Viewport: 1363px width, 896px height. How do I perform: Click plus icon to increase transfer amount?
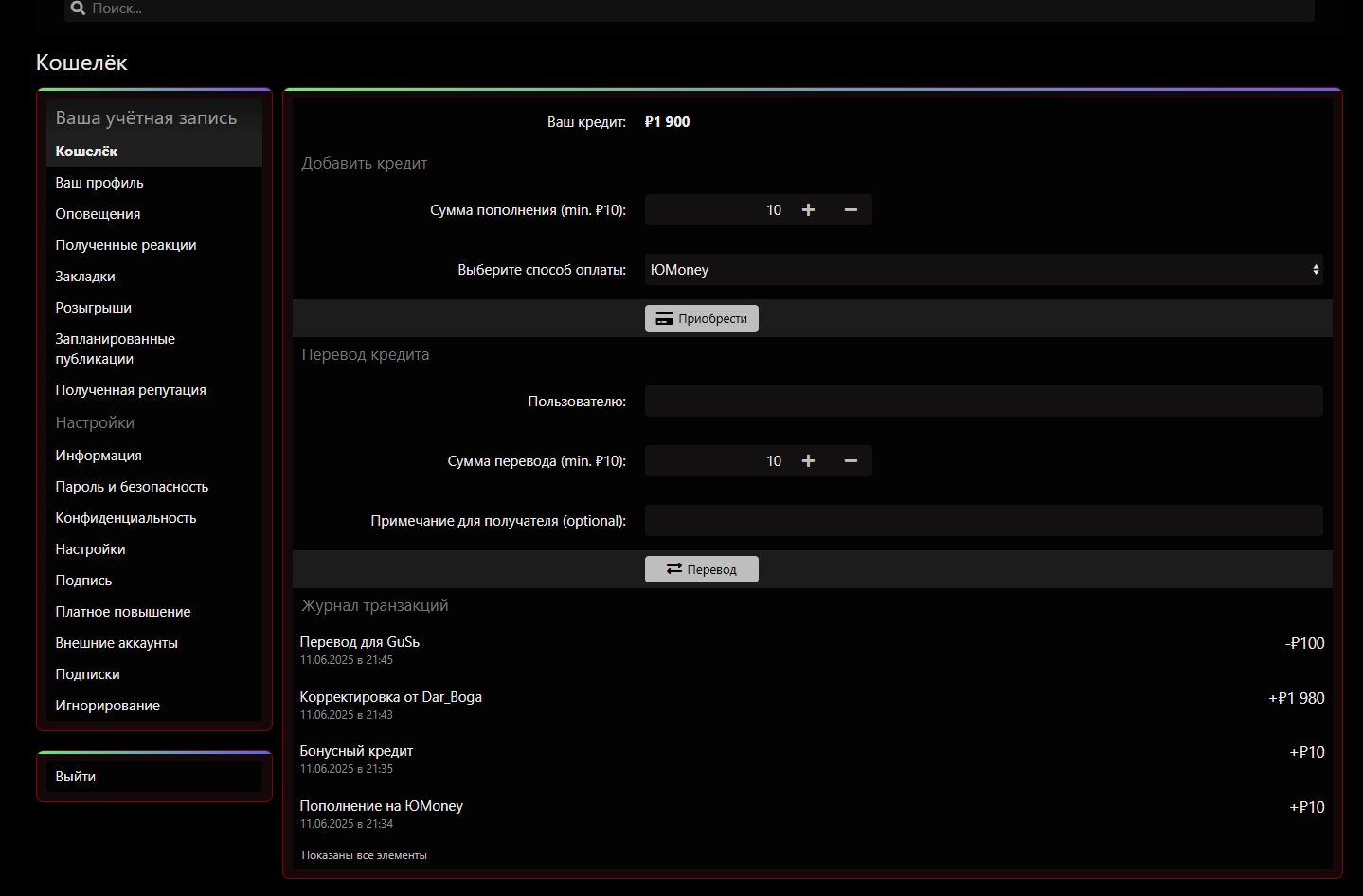(x=808, y=460)
